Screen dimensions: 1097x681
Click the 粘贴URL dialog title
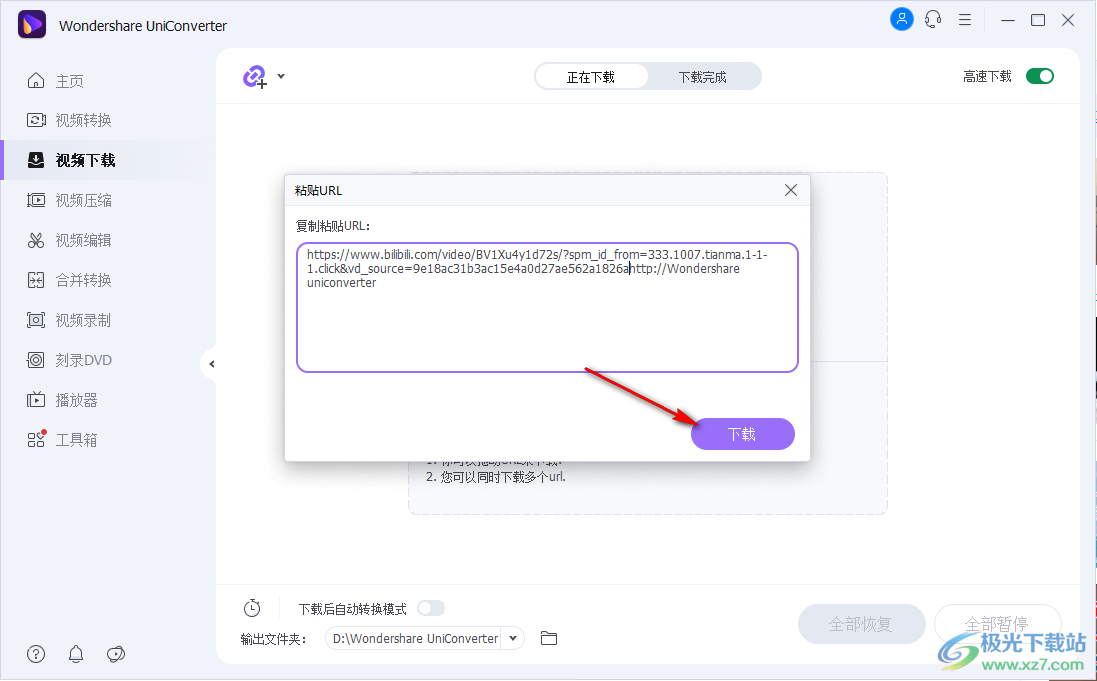tap(318, 190)
